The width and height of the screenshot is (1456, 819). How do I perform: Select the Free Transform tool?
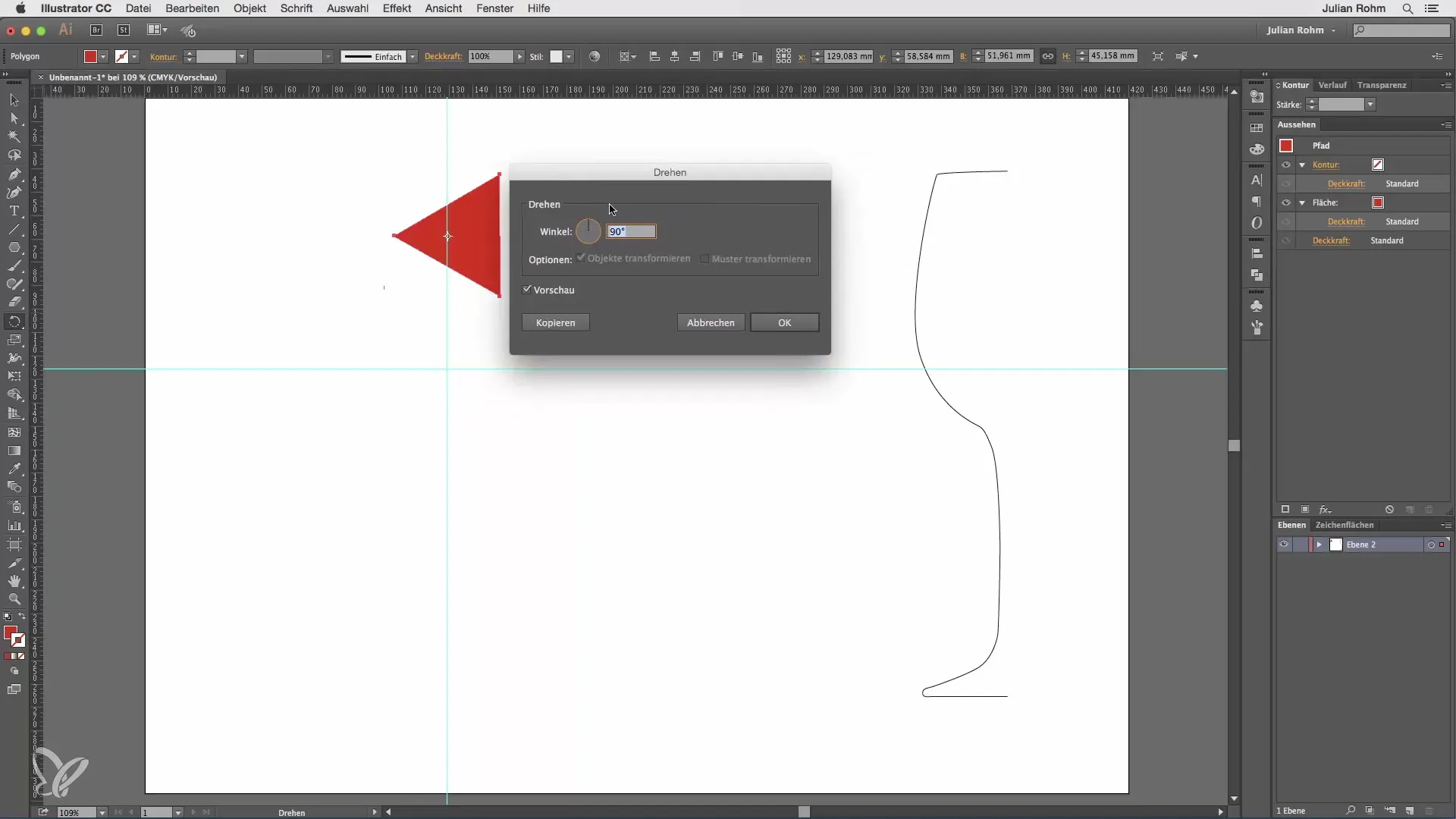coord(14,377)
